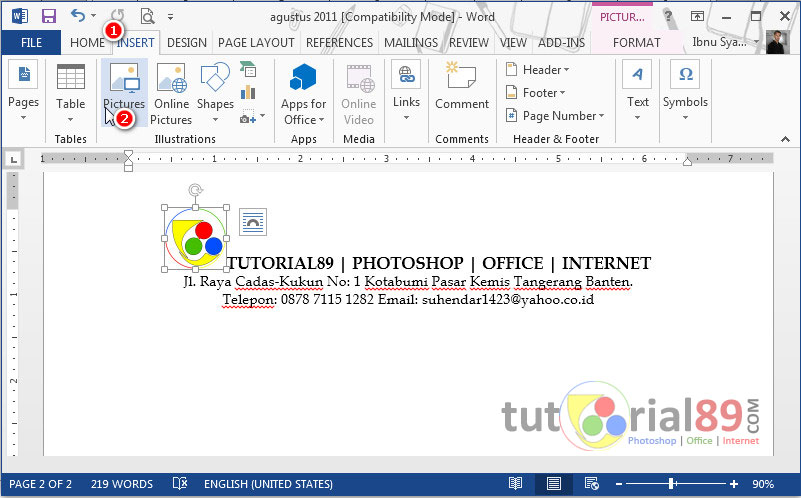The width and height of the screenshot is (801, 498).
Task: Open the Picture Tools FORMAT tab
Action: 637,43
